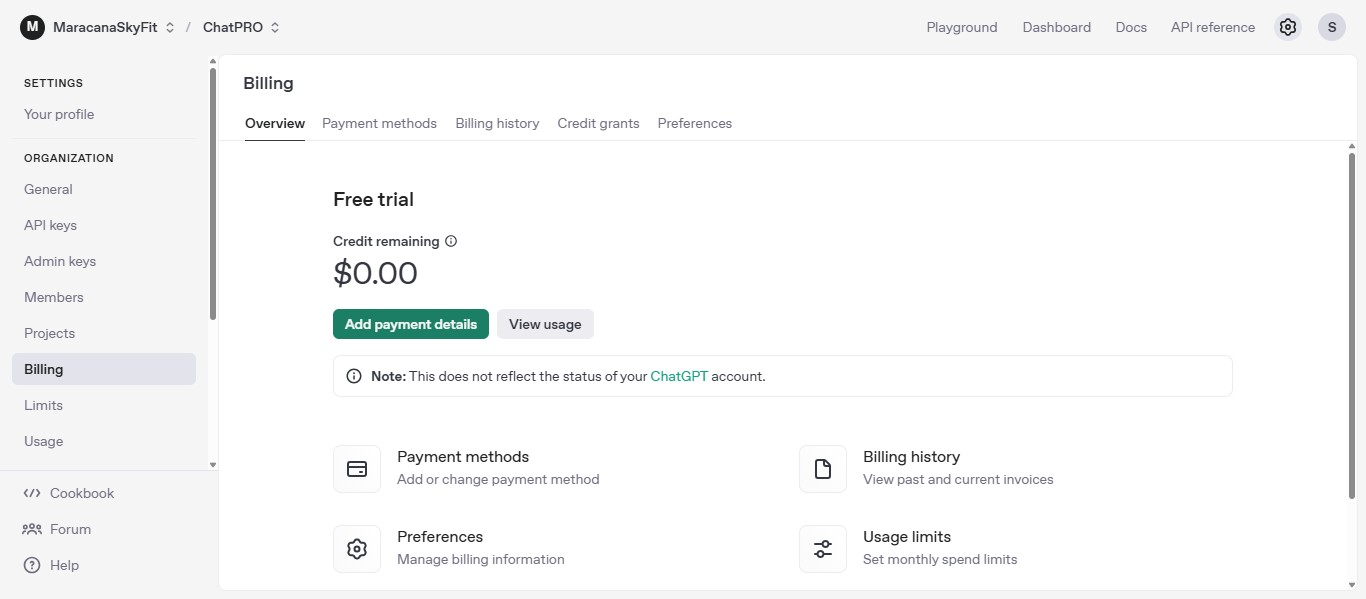
Task: Click the sidebar scroll down arrow
Action: click(212, 464)
